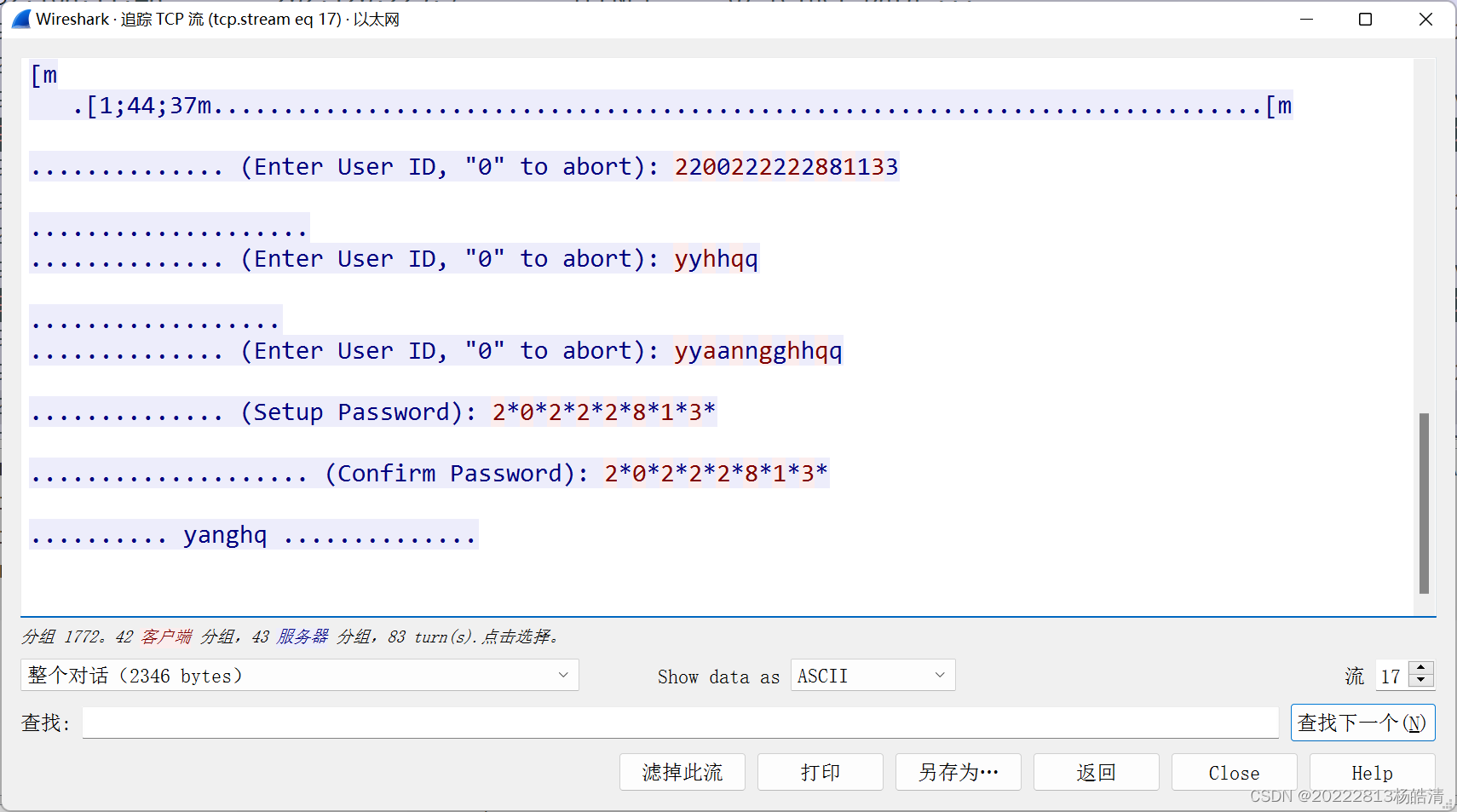Open Help for Follow TCP Stream dialog

(1373, 772)
